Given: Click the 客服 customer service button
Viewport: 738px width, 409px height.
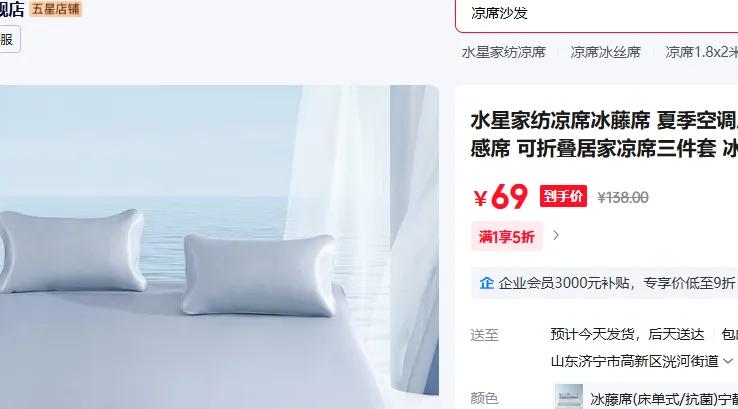Looking at the screenshot, I should [7, 39].
